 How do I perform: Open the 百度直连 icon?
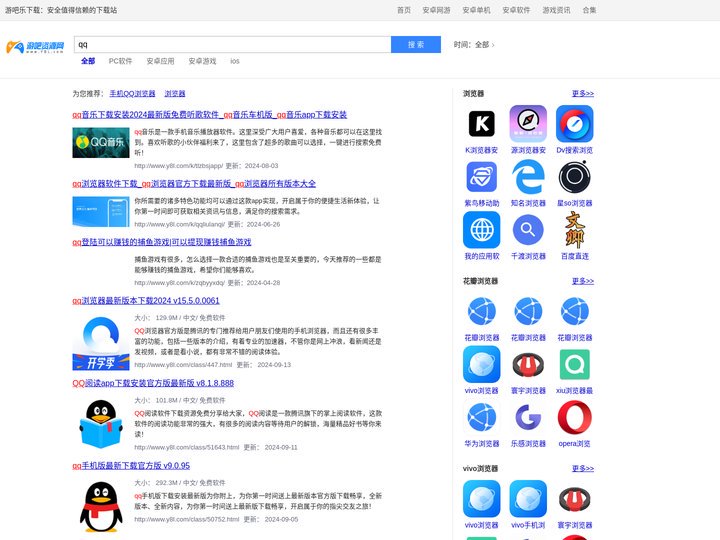574,230
